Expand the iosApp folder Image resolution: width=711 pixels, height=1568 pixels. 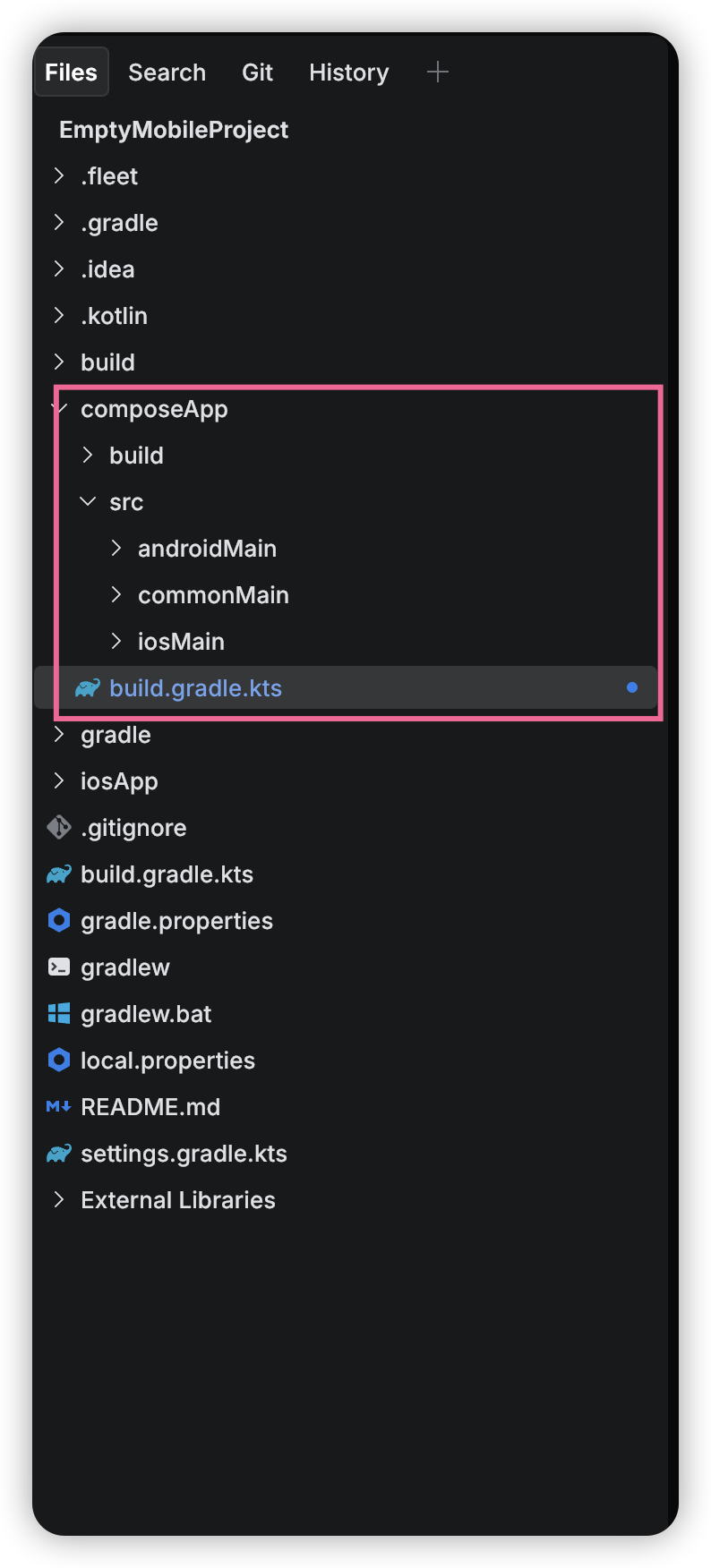tap(59, 781)
